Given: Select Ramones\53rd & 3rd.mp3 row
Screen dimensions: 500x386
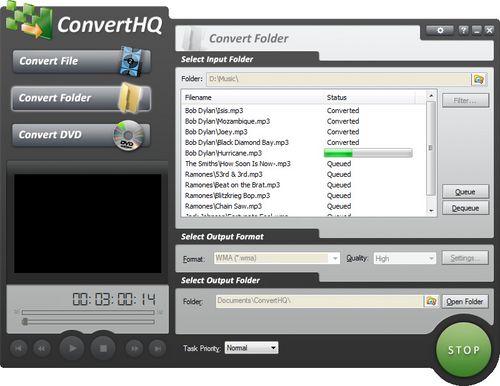Looking at the screenshot, I should tap(304, 174).
